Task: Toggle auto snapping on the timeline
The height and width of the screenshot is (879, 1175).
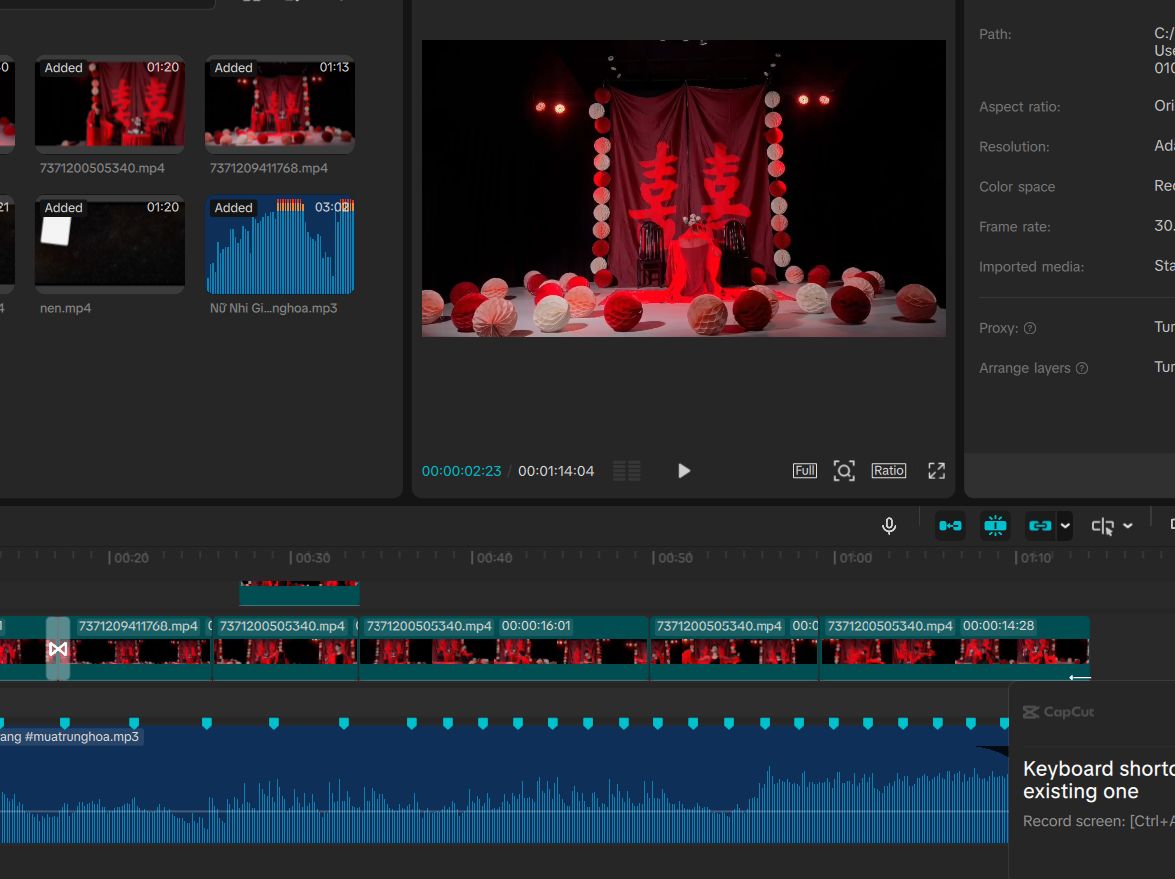Action: coord(995,526)
